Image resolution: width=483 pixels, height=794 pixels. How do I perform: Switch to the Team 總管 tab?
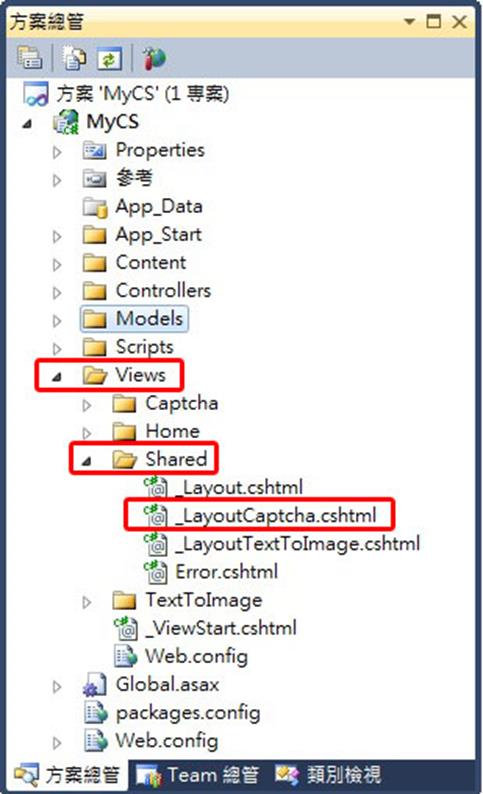197,775
